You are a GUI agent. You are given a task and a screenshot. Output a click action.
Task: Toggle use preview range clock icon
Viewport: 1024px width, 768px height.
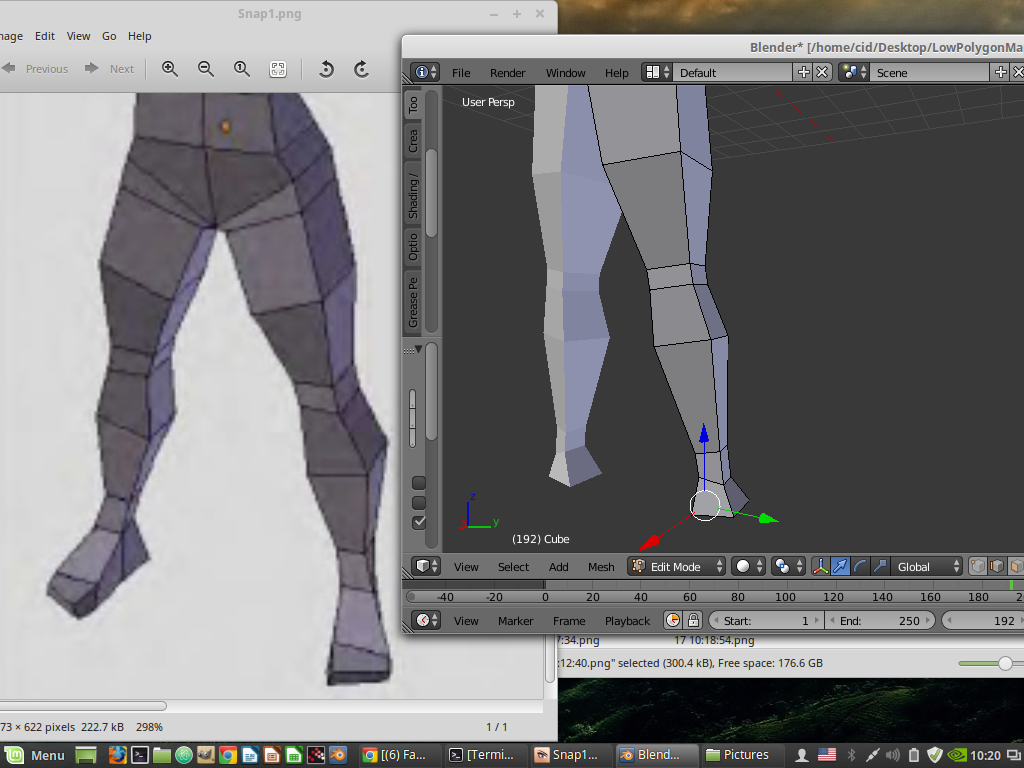(673, 620)
